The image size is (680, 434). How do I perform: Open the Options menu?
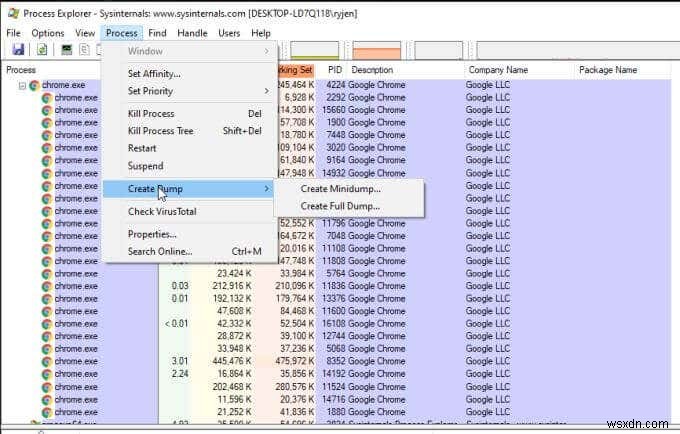[48, 33]
